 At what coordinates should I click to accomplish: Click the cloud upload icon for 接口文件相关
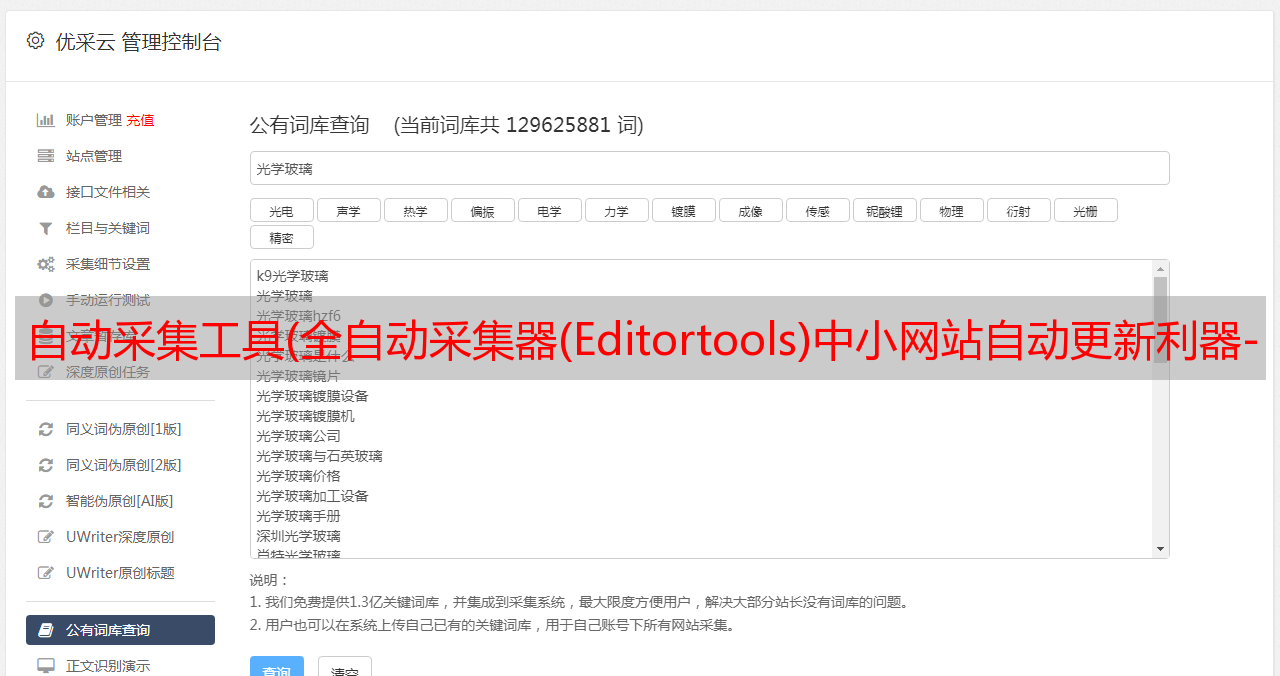coord(45,192)
